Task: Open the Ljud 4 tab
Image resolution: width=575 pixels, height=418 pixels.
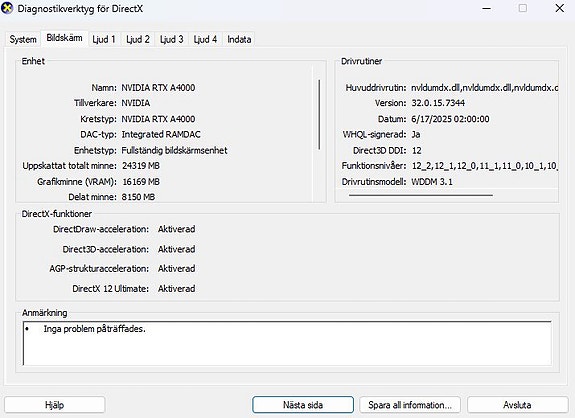Action: pos(205,39)
